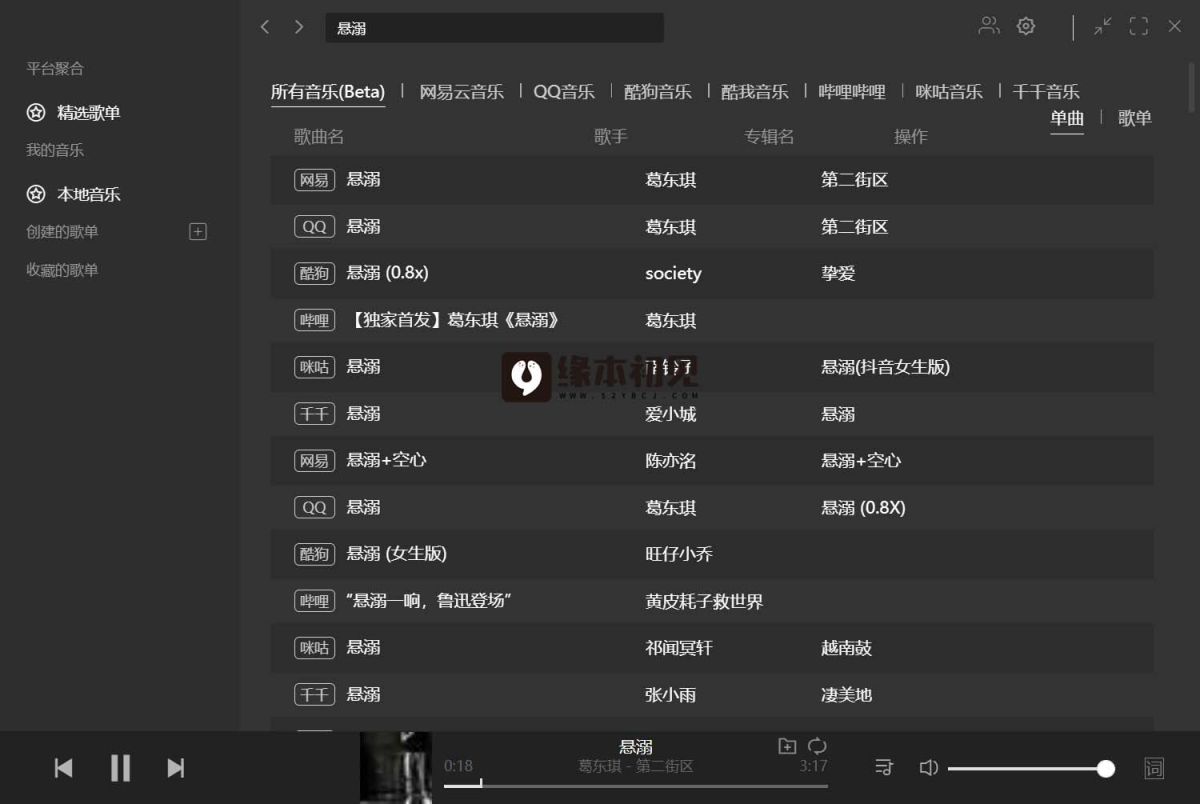Switch to the 网易云音乐 tab
This screenshot has width=1200, height=804.
462,92
